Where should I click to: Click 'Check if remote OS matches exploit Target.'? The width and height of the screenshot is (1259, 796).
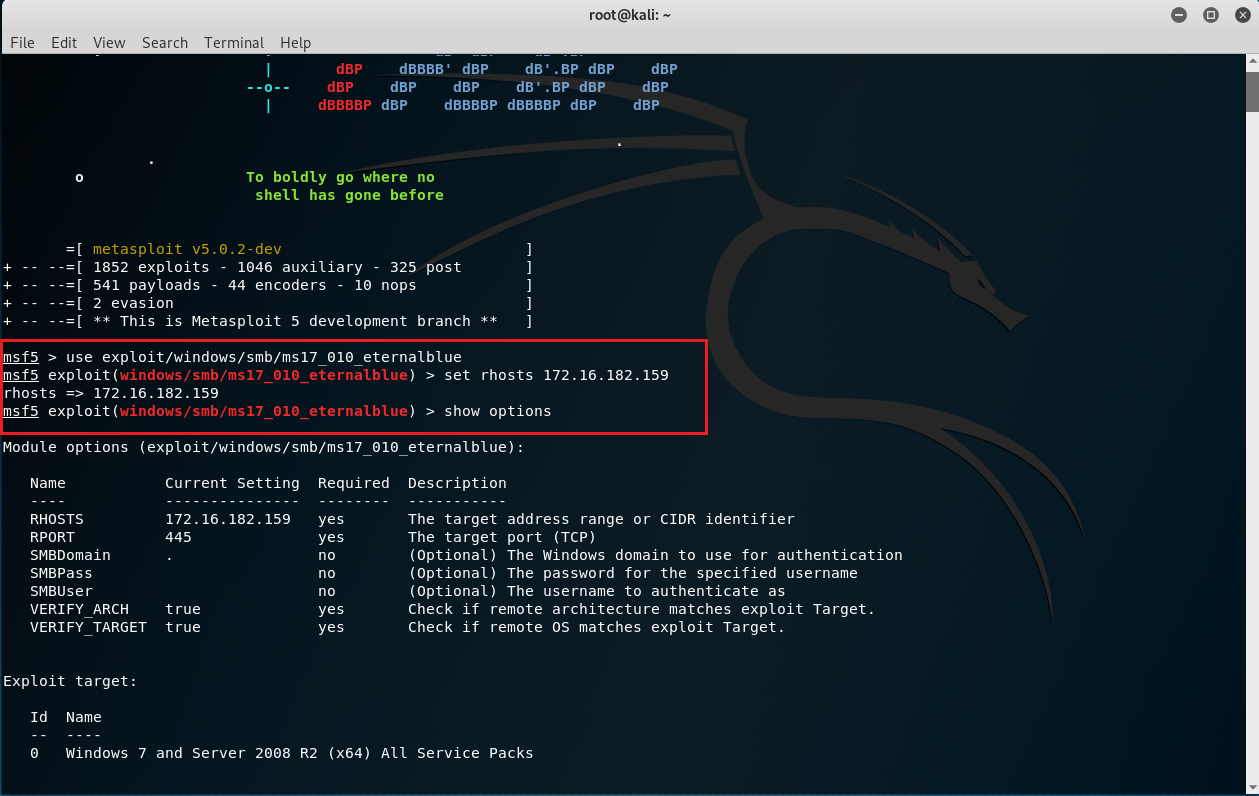pyautogui.click(x=596, y=627)
